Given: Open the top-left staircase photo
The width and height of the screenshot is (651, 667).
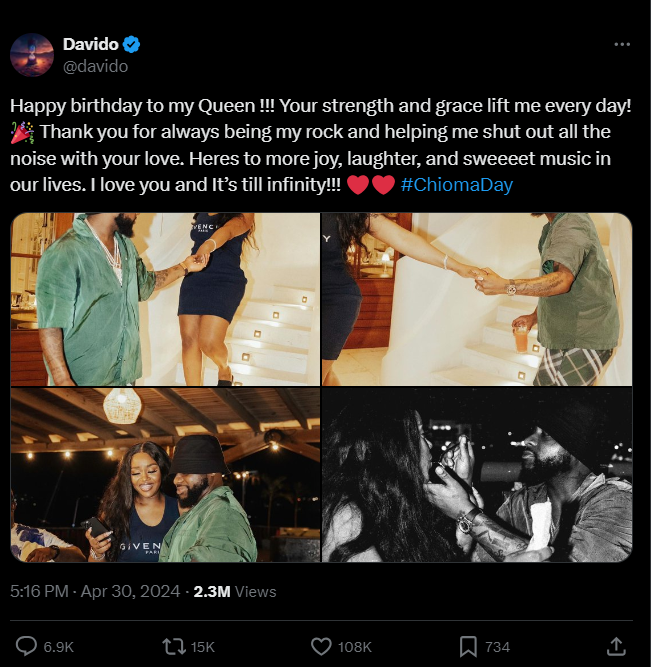Looking at the screenshot, I should point(165,299).
